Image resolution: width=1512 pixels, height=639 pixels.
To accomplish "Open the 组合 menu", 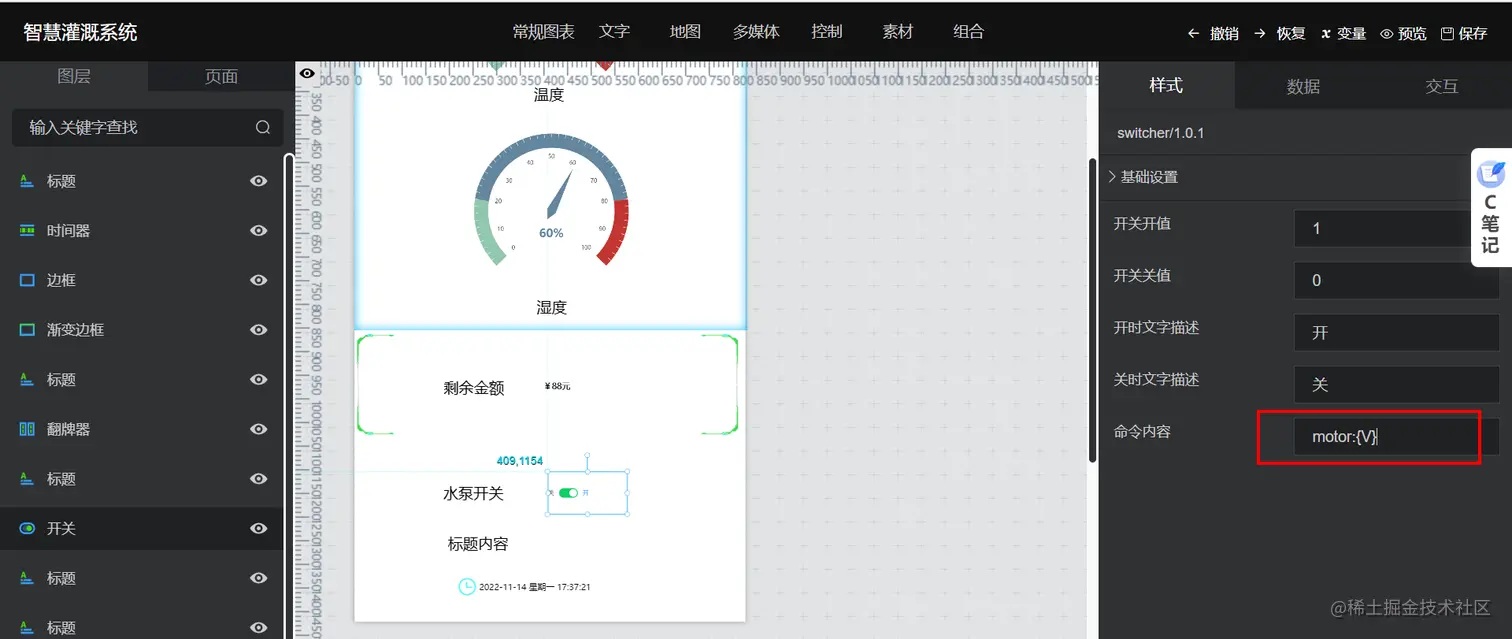I will [x=968, y=32].
